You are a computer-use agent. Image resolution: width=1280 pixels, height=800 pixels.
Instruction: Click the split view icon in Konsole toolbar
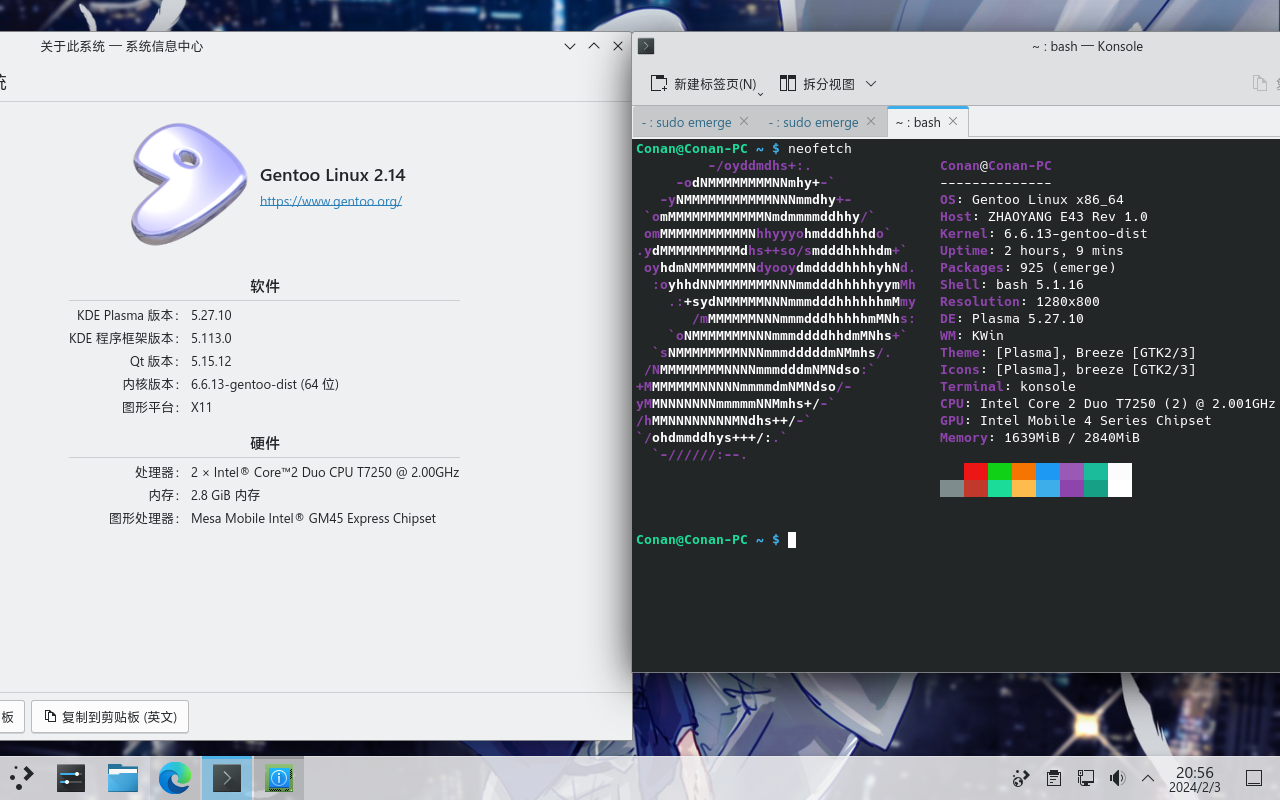coord(788,84)
